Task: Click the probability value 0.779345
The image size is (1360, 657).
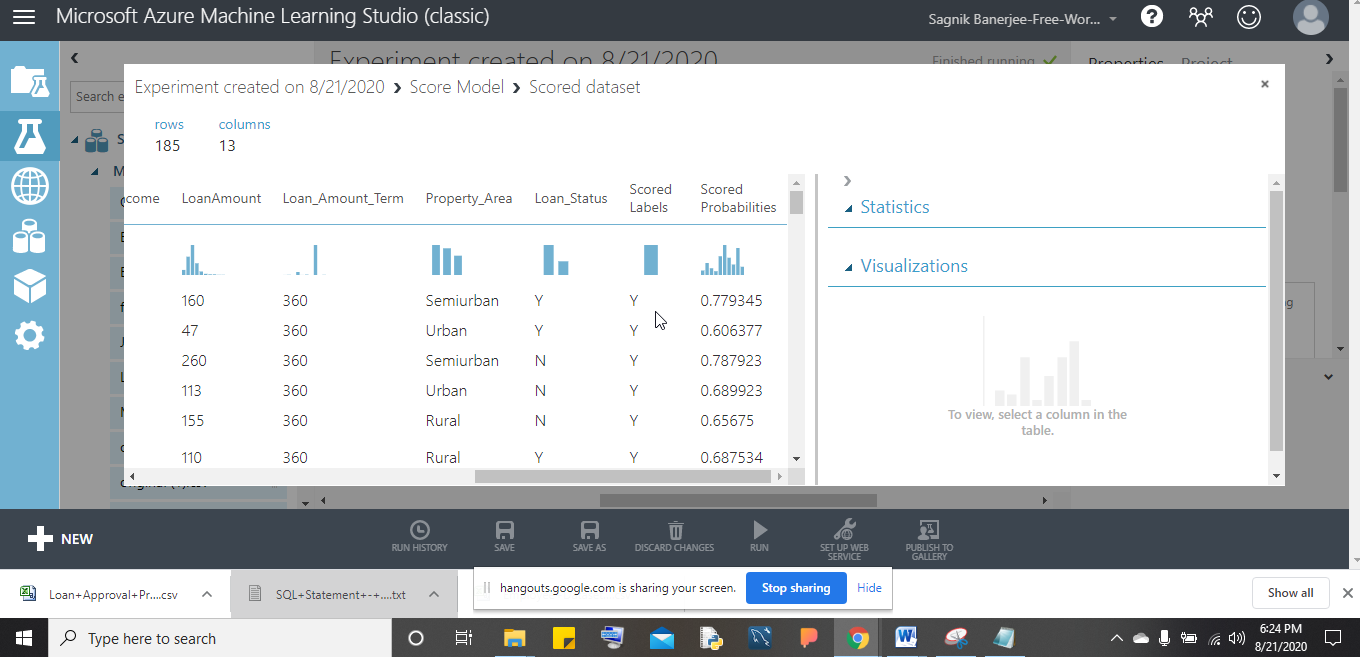Action: 731,300
